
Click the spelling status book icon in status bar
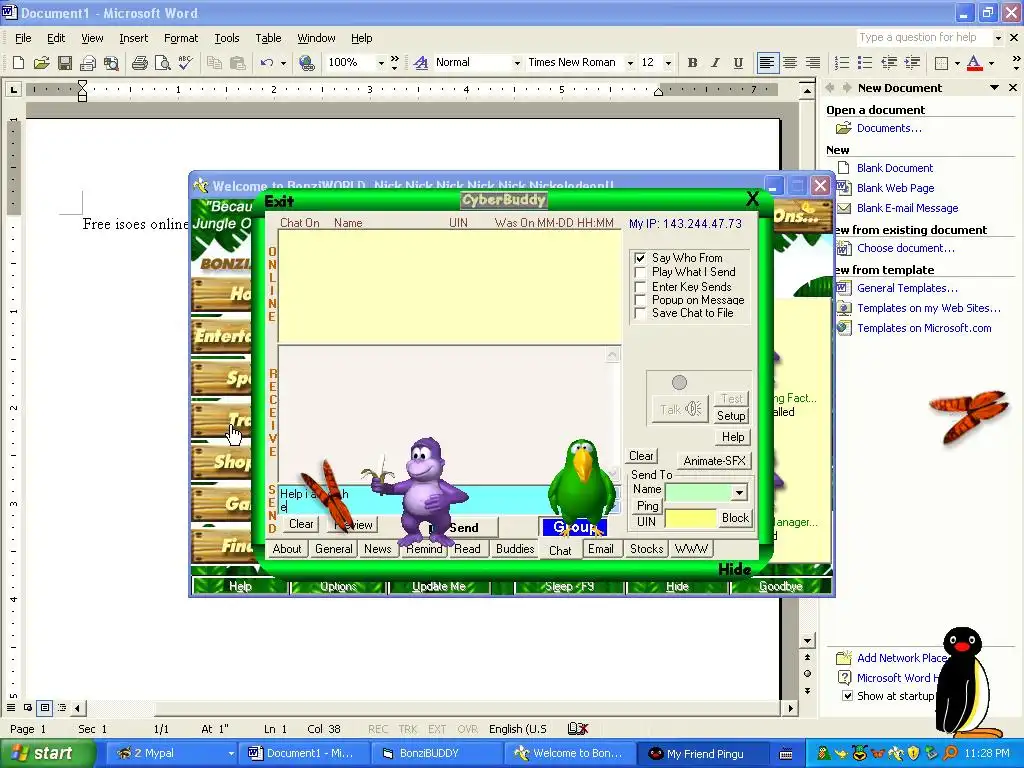click(x=578, y=728)
